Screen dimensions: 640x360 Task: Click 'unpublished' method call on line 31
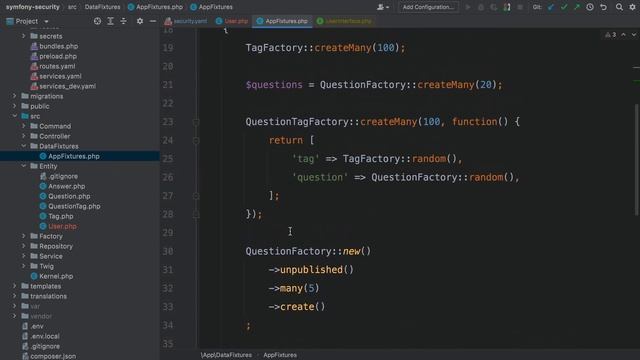[x=311, y=270]
